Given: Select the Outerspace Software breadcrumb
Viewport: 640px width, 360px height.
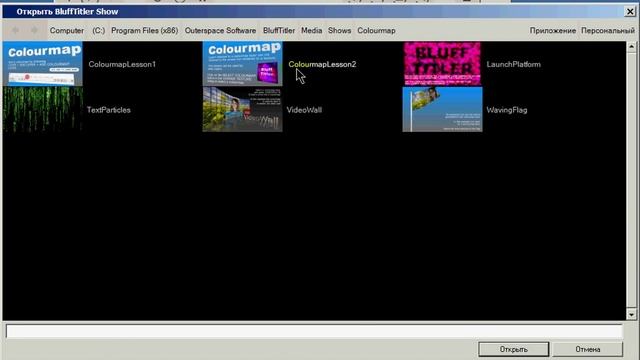Looking at the screenshot, I should pyautogui.click(x=220, y=31).
